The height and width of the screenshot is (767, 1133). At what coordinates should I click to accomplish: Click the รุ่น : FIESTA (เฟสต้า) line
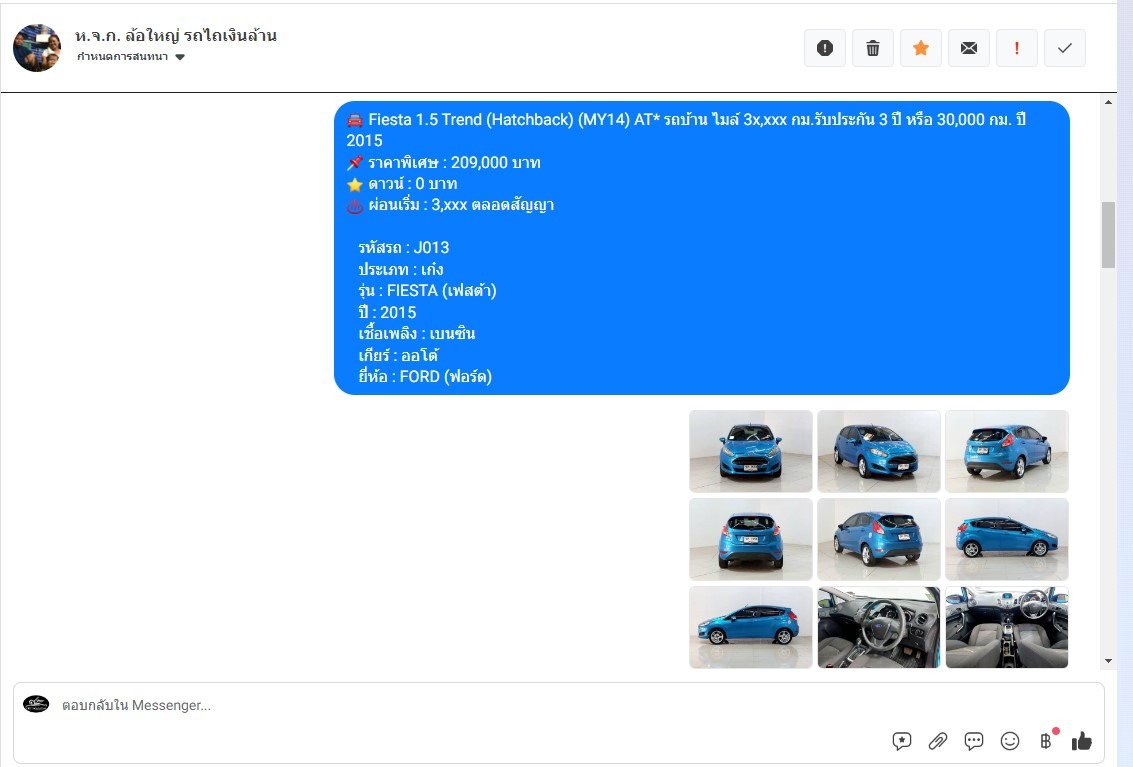coord(428,291)
